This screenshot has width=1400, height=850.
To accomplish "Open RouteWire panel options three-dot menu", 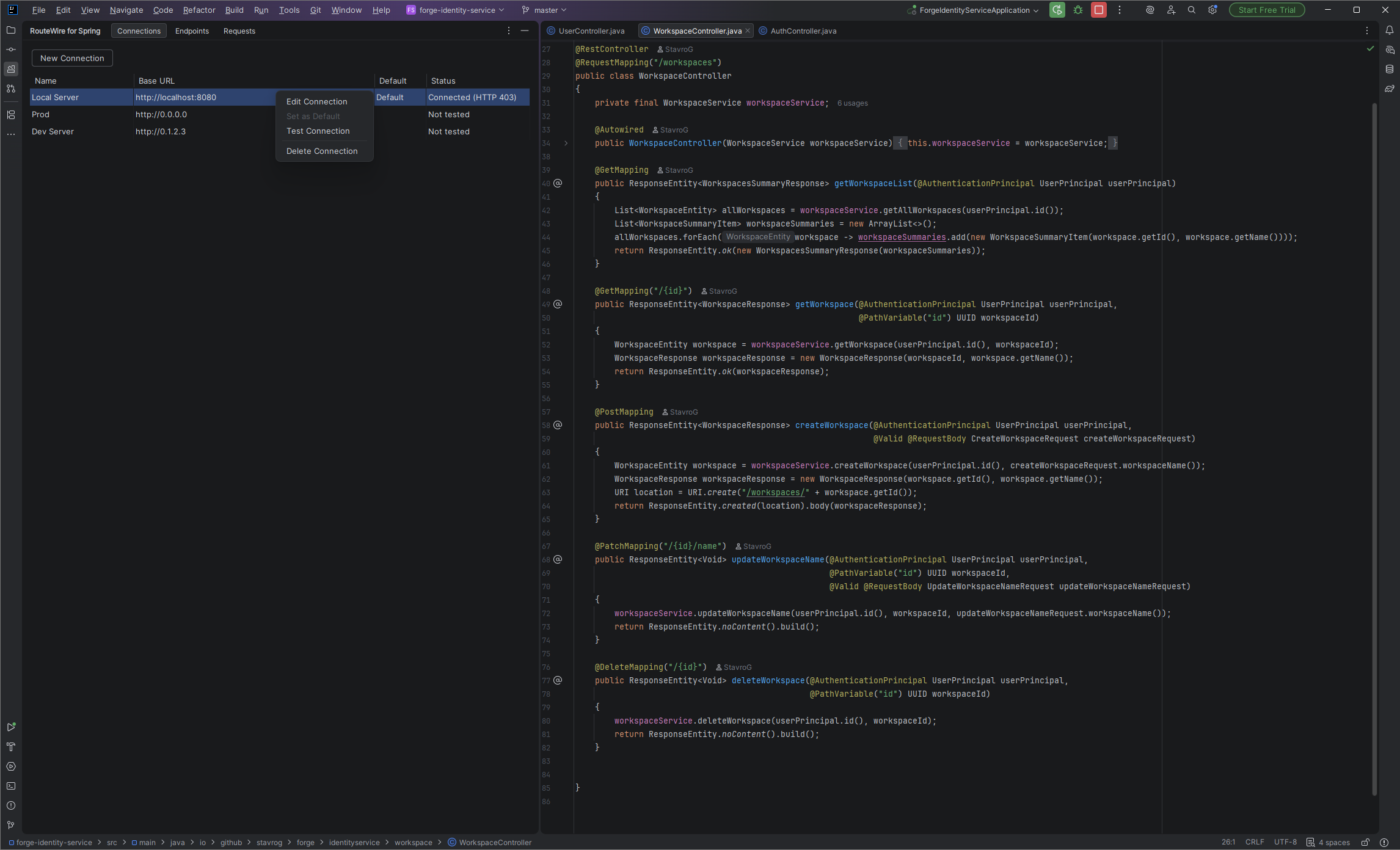I will [x=509, y=31].
